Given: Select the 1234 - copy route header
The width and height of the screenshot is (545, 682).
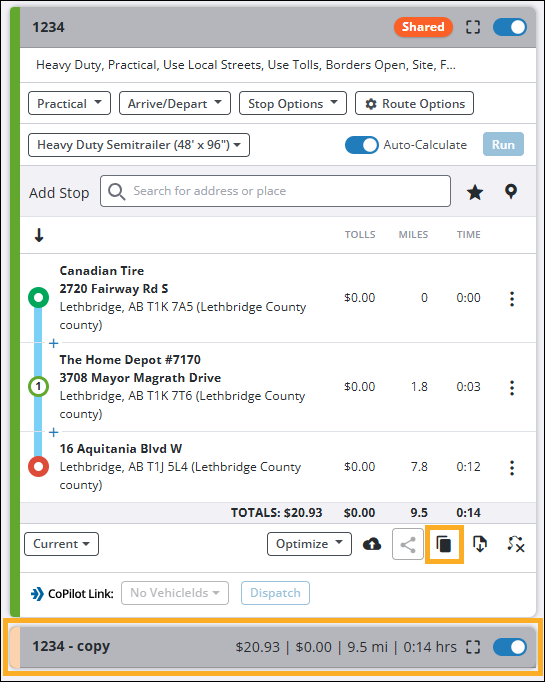Looking at the screenshot, I should click(x=273, y=647).
